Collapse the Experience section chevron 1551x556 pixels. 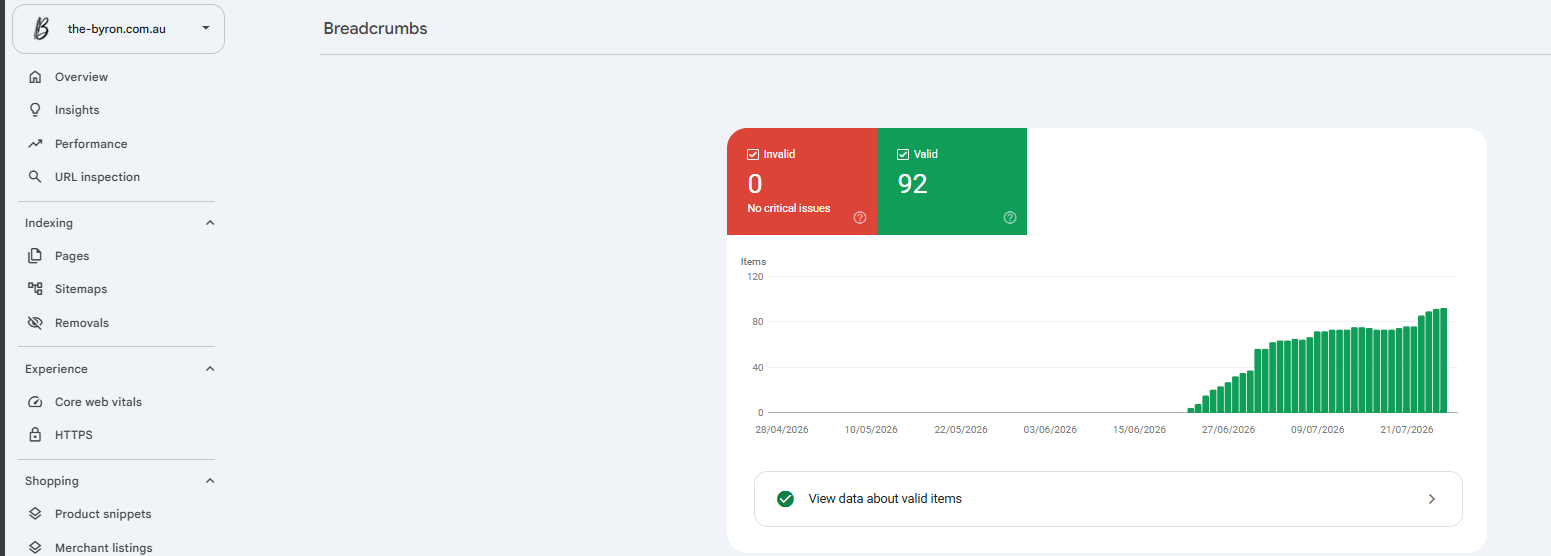pos(210,369)
